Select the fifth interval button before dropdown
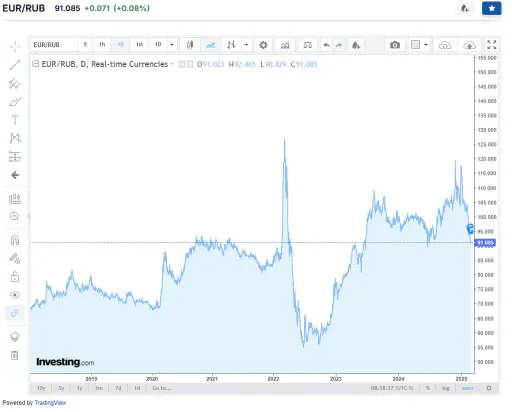512x412 pixels. [x=158, y=44]
